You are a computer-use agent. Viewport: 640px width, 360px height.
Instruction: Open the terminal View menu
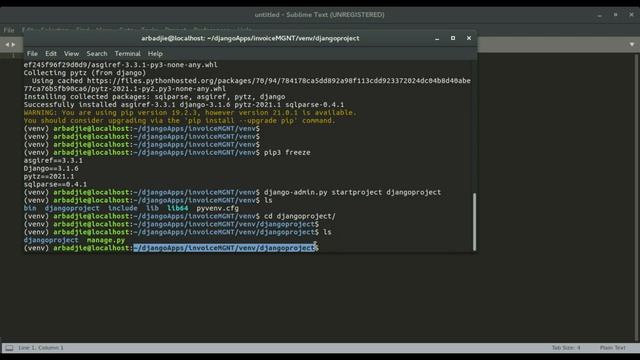click(71, 53)
